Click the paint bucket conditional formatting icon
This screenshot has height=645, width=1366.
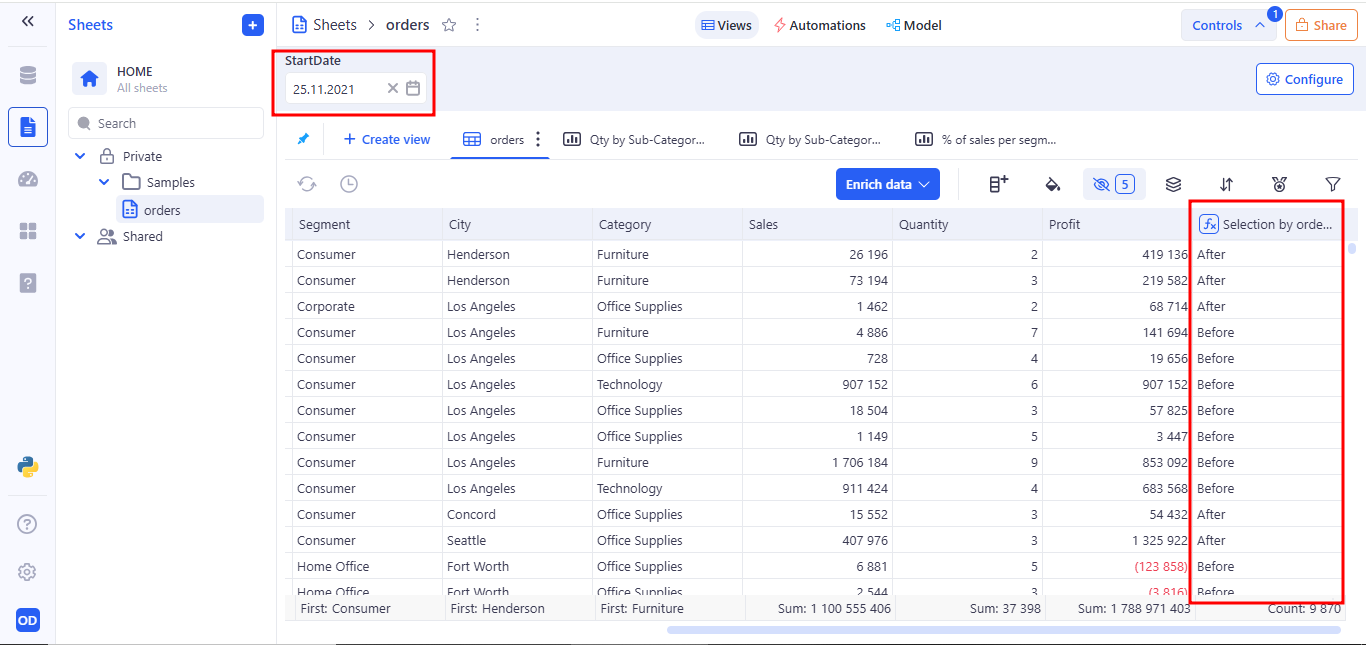point(1052,184)
